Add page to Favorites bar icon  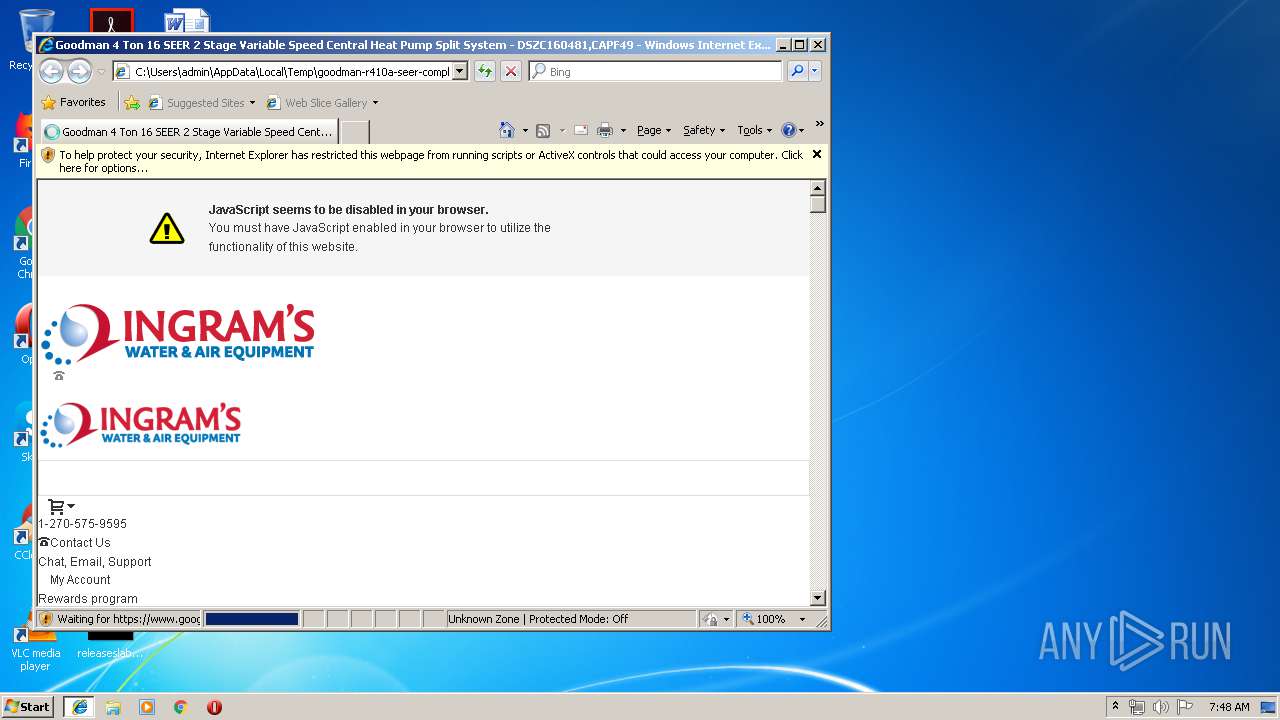click(132, 102)
